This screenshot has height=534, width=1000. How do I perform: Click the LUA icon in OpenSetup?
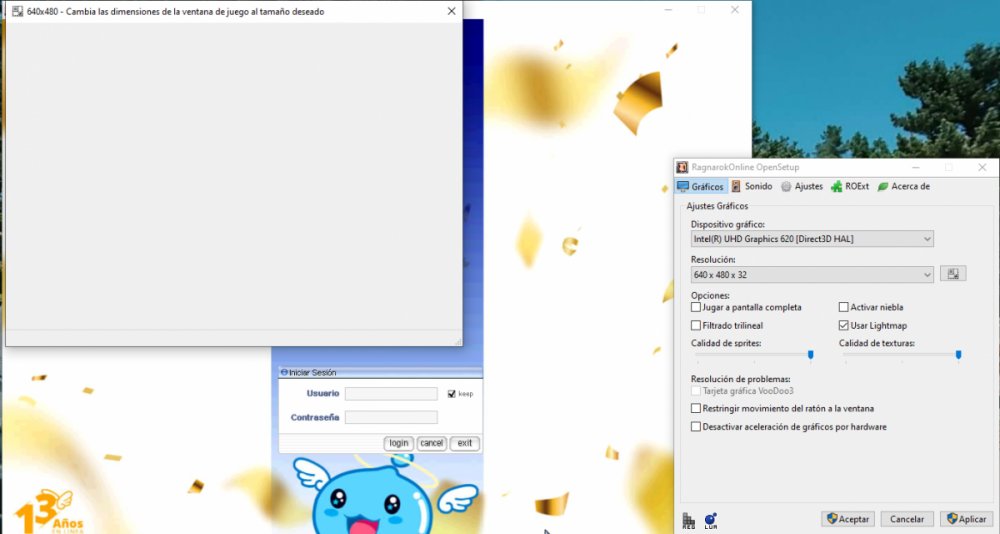(x=710, y=519)
